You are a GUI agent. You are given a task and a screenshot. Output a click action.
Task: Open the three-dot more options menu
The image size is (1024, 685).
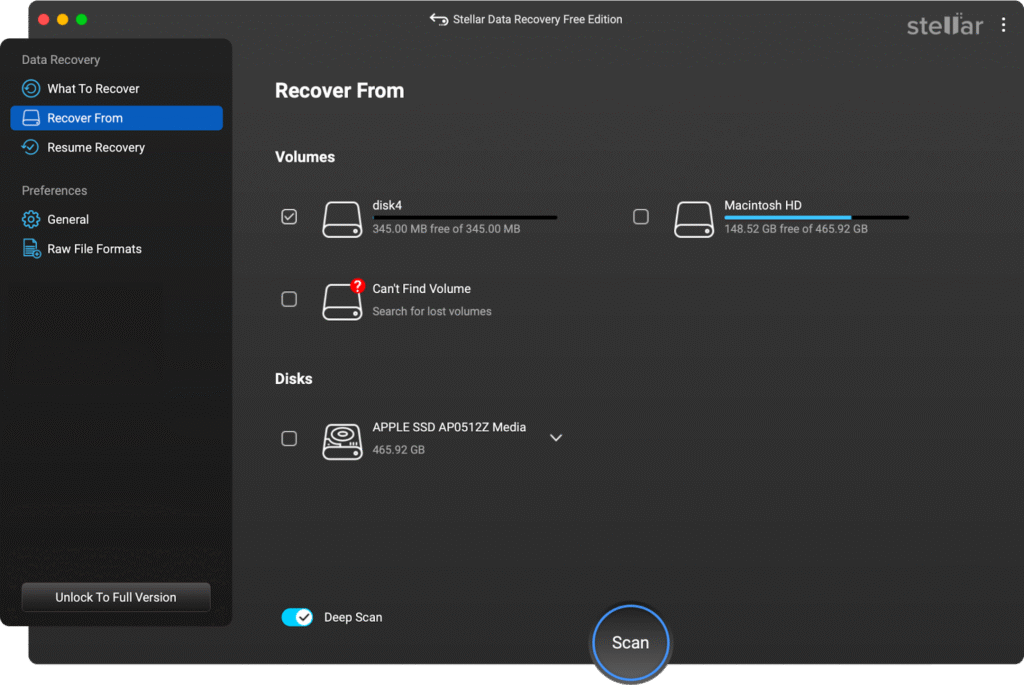click(x=1003, y=25)
